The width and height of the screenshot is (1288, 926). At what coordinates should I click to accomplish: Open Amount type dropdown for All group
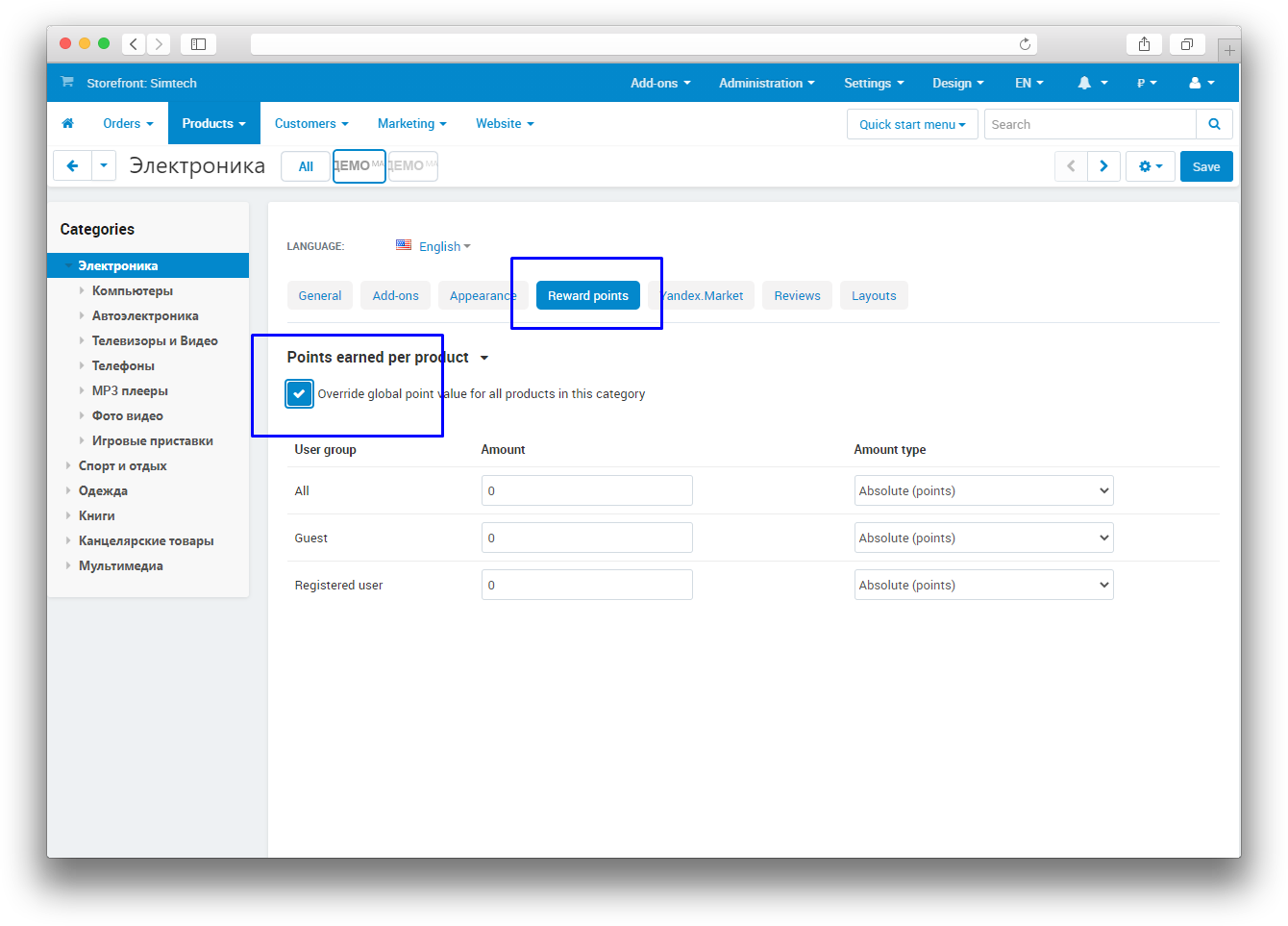click(x=983, y=490)
